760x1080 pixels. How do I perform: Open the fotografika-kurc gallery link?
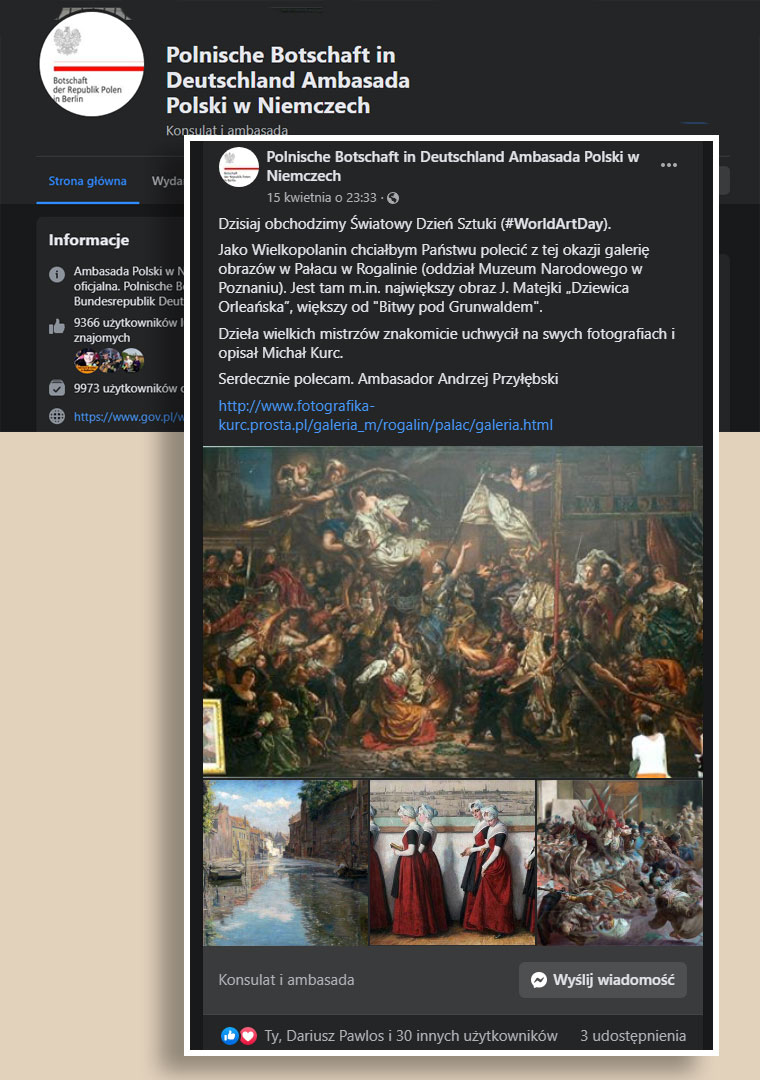point(385,415)
